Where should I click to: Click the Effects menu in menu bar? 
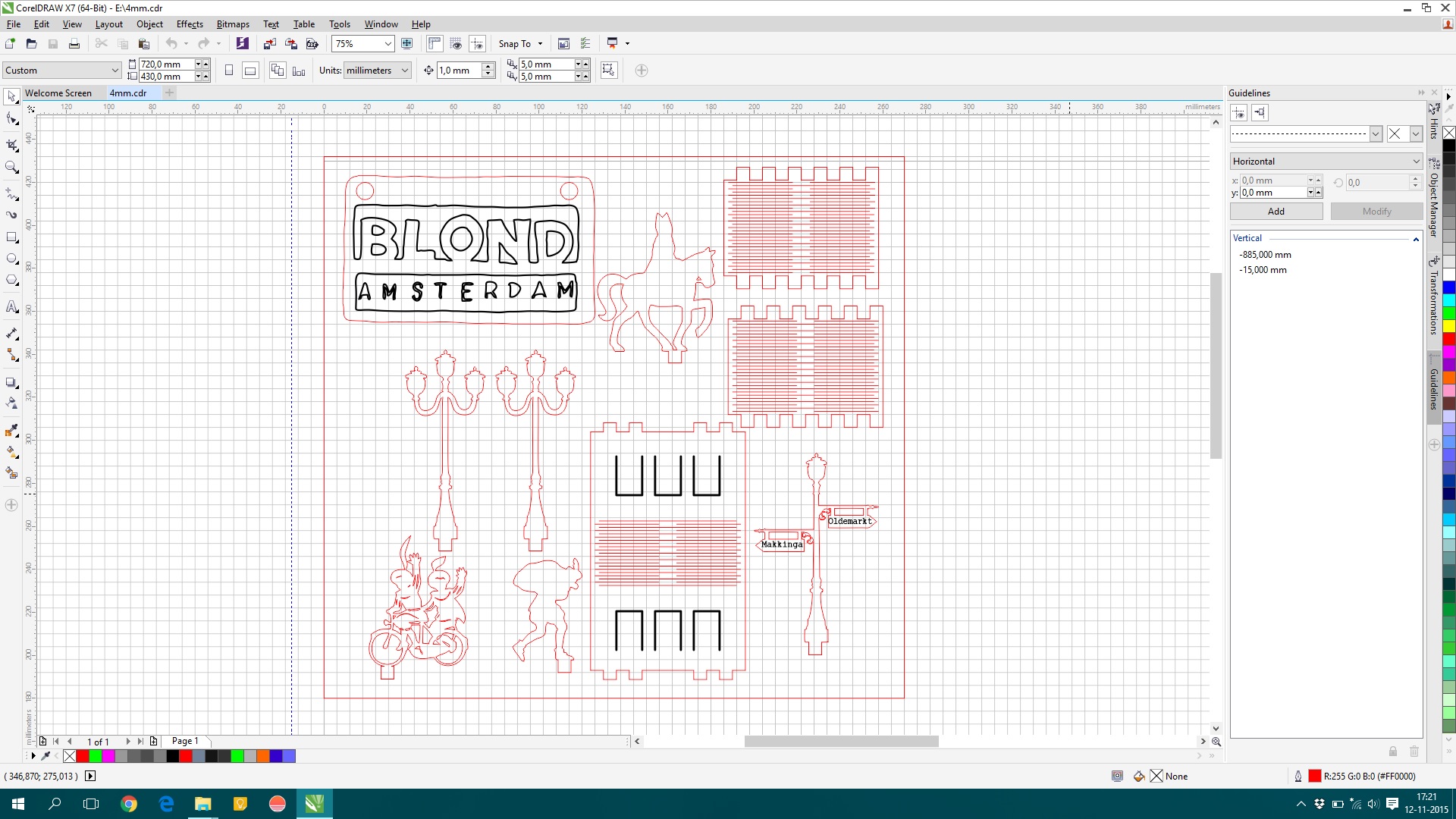tap(190, 23)
